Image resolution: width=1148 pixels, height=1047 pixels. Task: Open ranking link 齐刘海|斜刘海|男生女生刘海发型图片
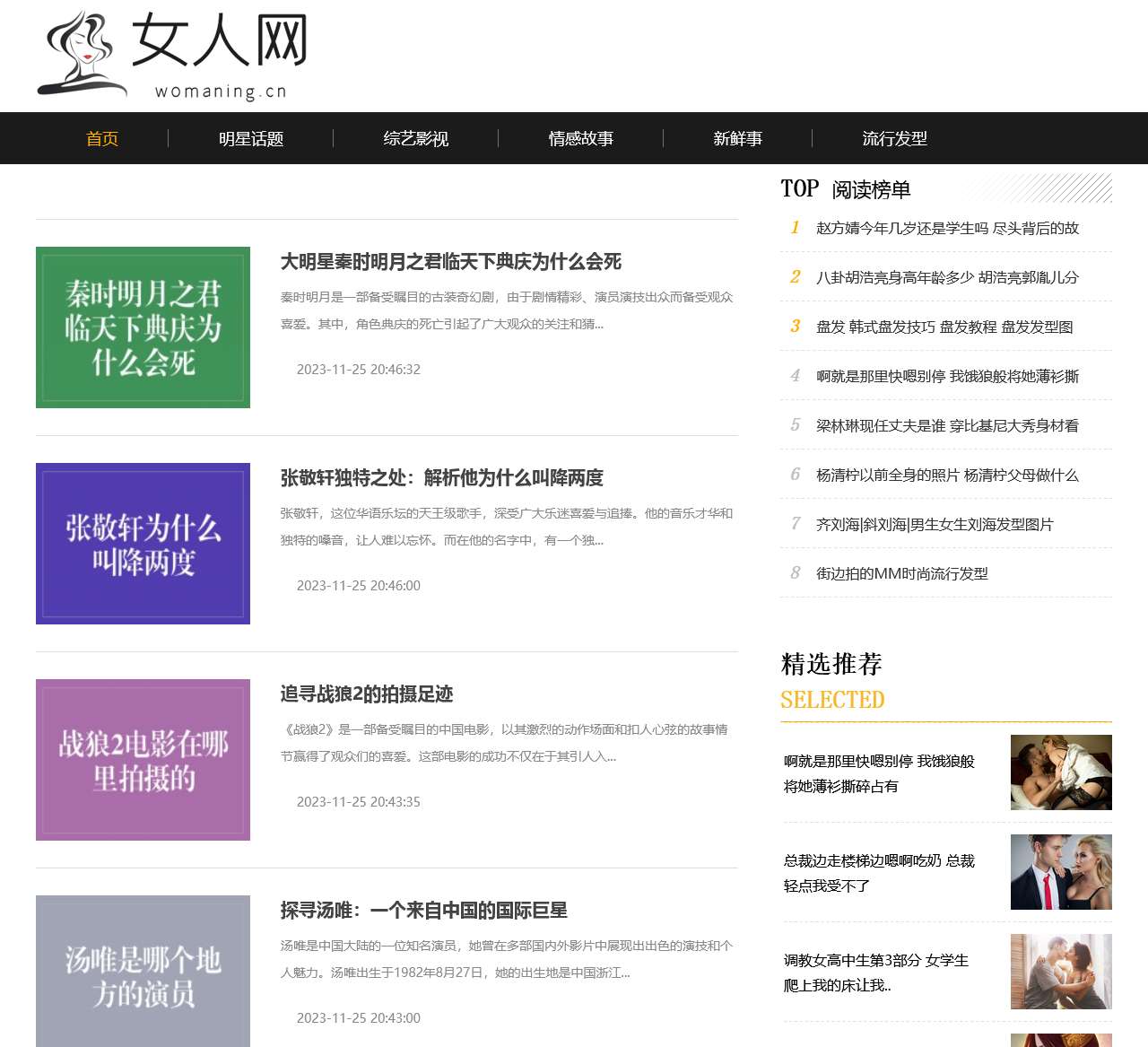[x=935, y=524]
